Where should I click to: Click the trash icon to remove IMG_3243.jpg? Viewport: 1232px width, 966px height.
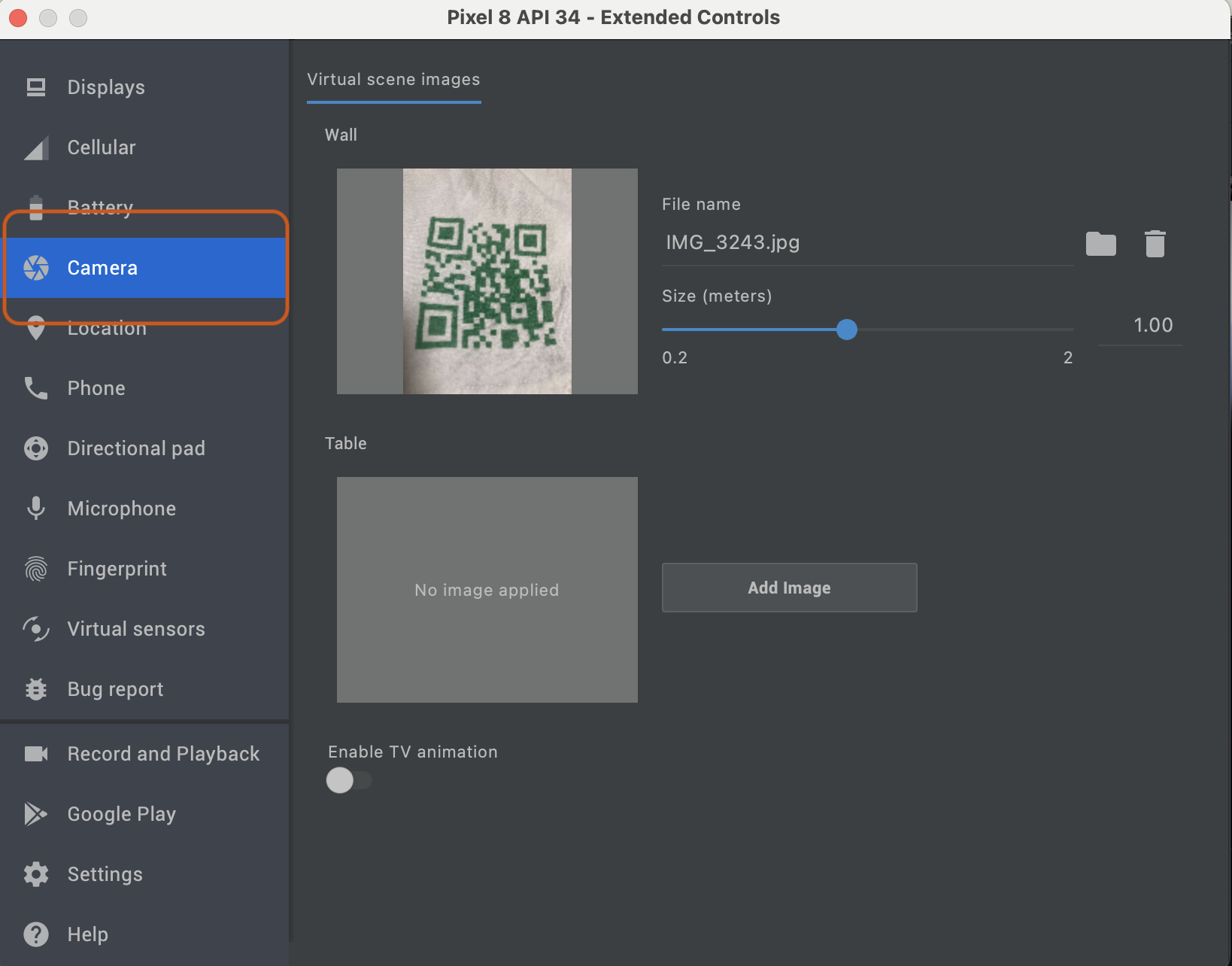(1155, 243)
